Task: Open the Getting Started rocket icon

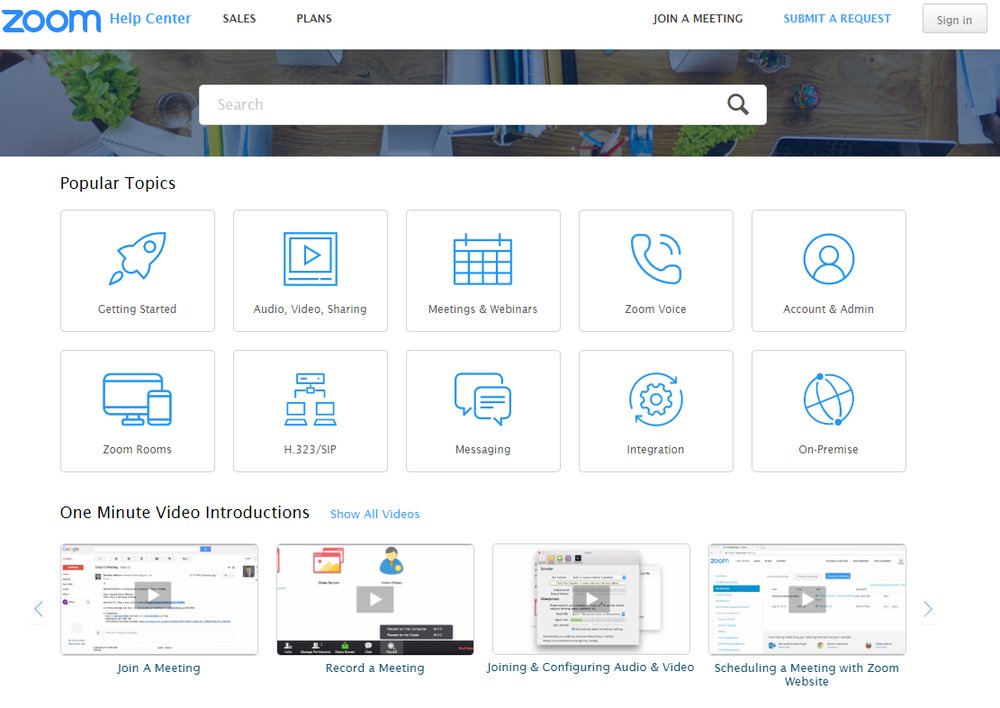Action: [x=137, y=259]
